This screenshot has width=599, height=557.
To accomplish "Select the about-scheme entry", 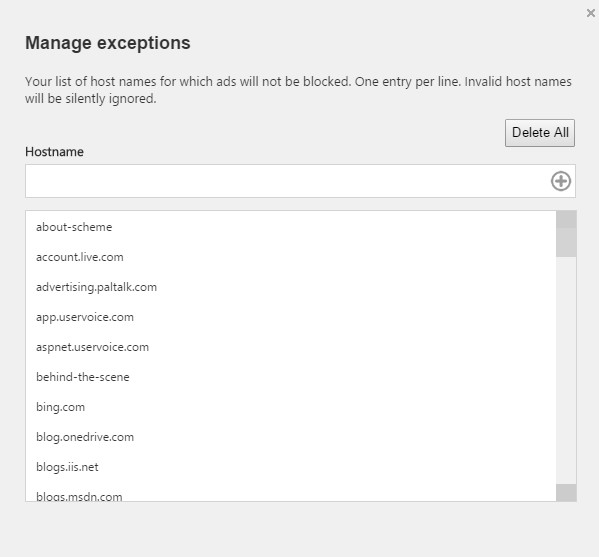I will [291, 227].
